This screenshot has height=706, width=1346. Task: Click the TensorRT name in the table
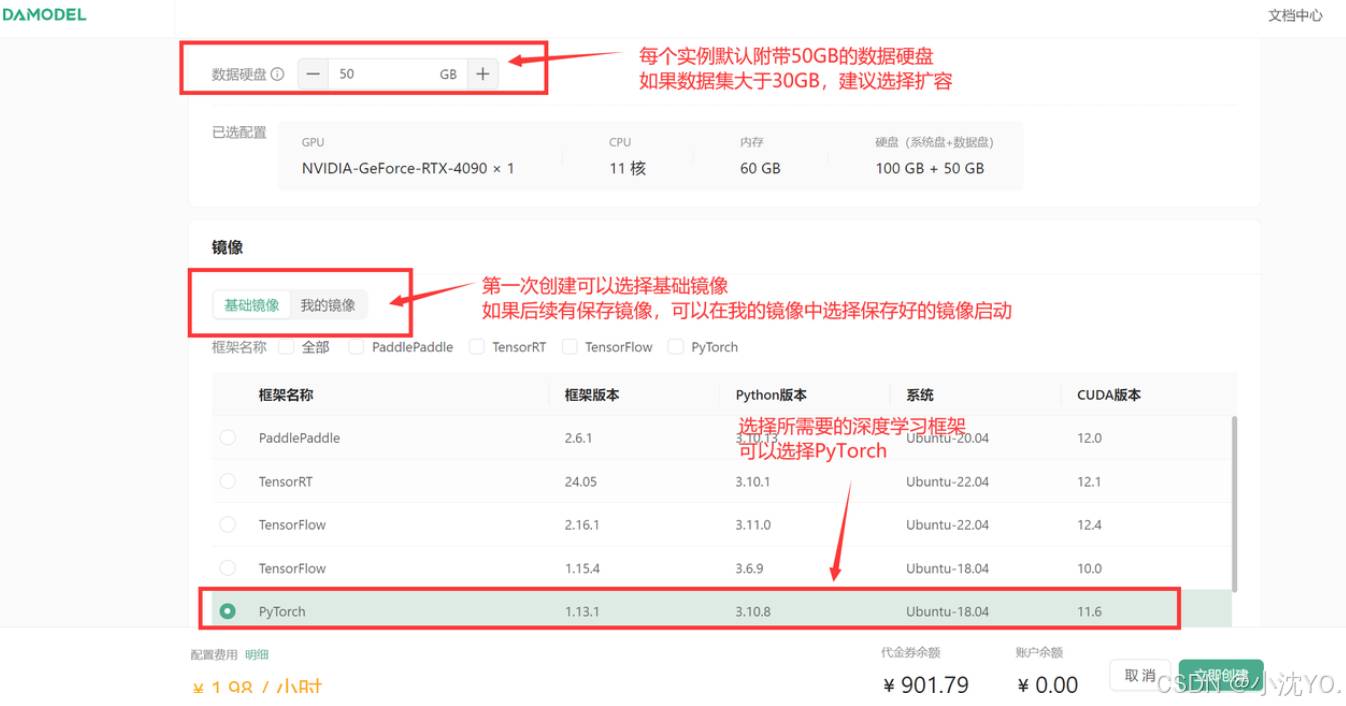point(285,481)
